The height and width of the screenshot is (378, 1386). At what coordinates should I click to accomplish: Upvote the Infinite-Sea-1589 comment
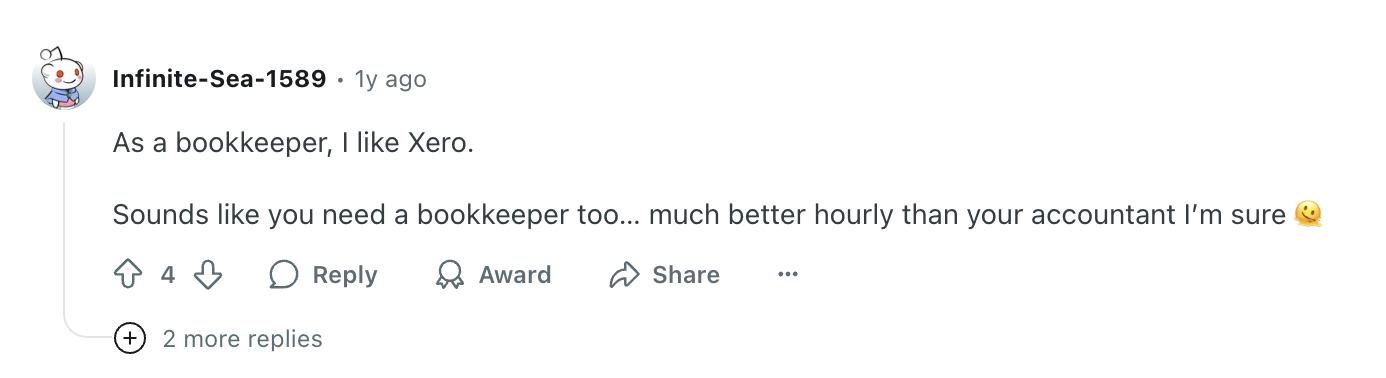pyautogui.click(x=129, y=275)
